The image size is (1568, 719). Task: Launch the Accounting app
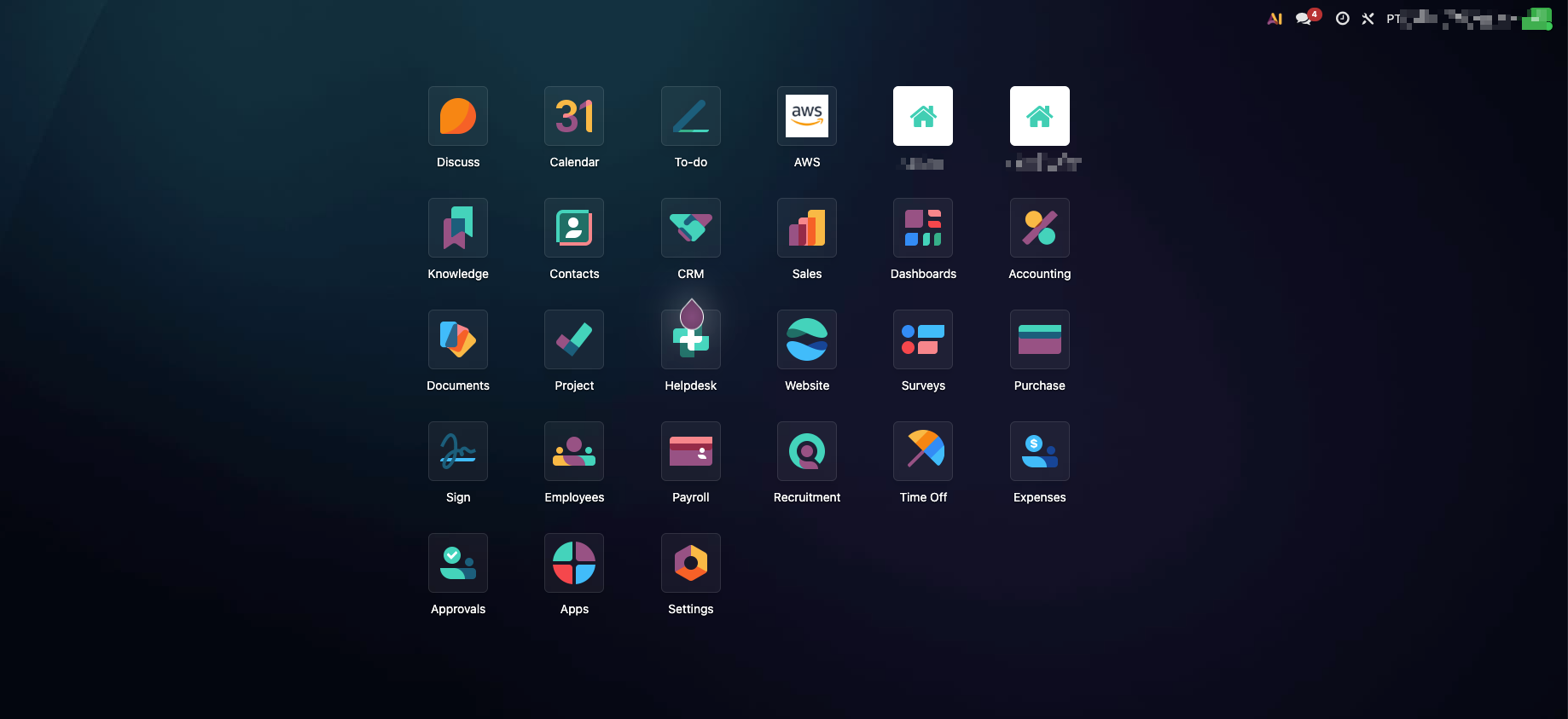[1040, 228]
